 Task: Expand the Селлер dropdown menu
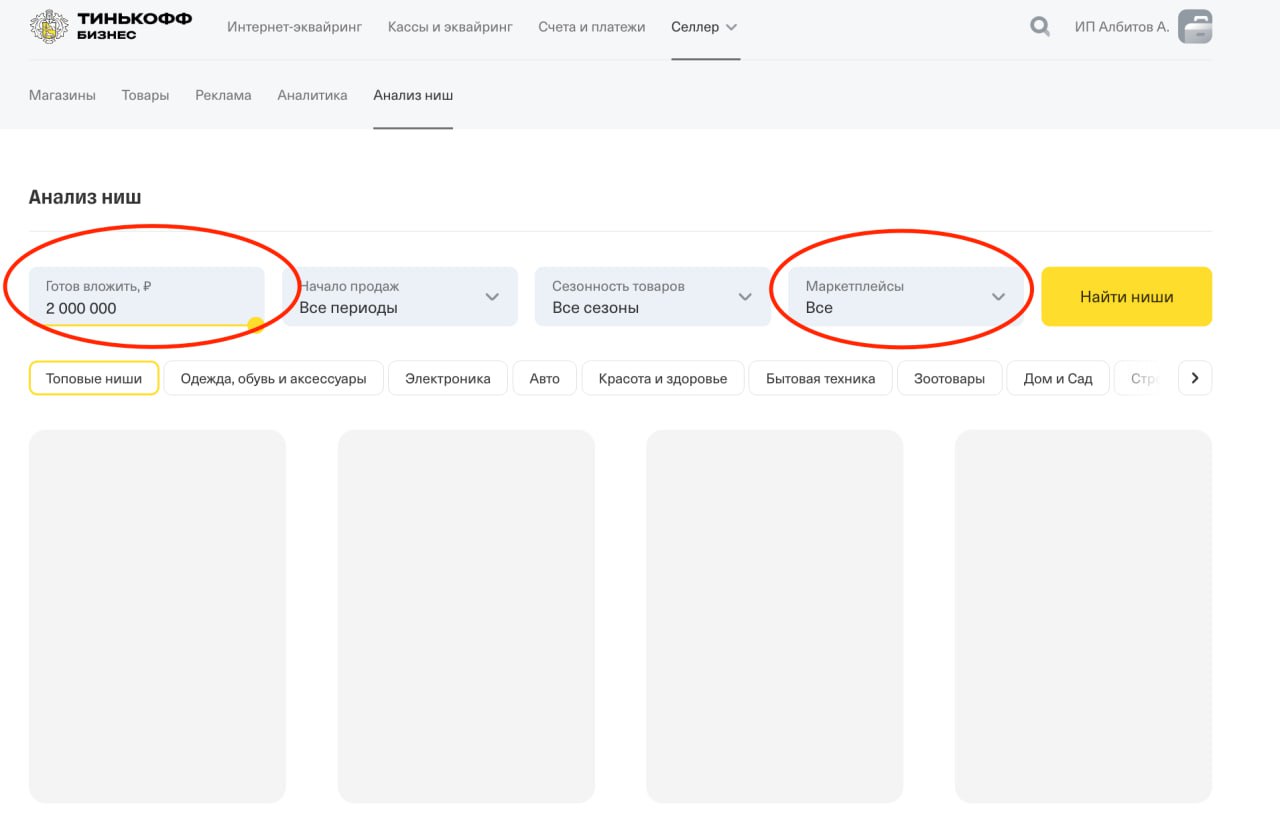tap(705, 27)
